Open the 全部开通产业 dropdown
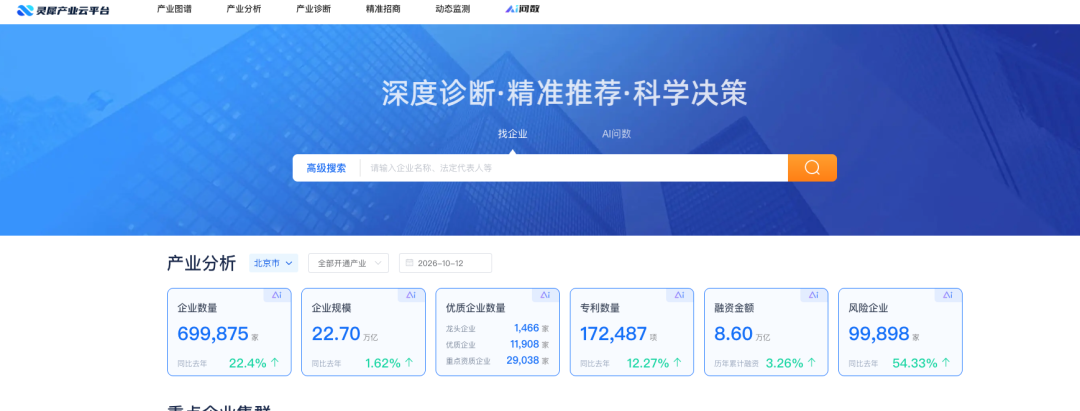 [x=349, y=263]
